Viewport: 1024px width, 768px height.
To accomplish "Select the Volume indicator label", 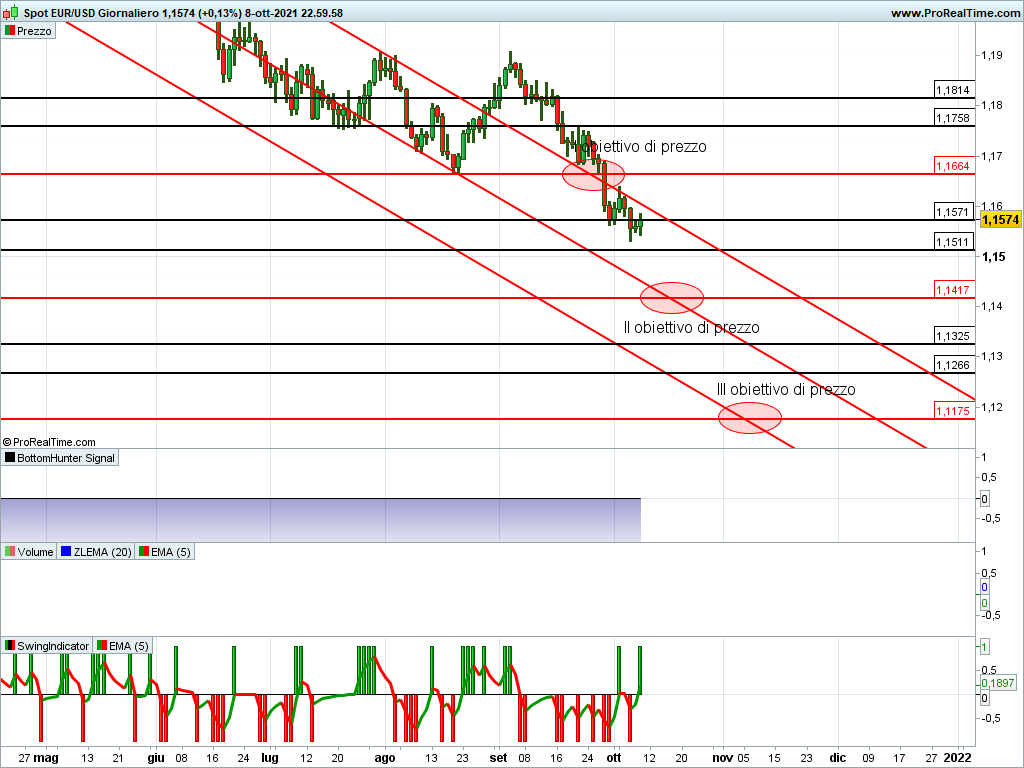I will pyautogui.click(x=35, y=552).
